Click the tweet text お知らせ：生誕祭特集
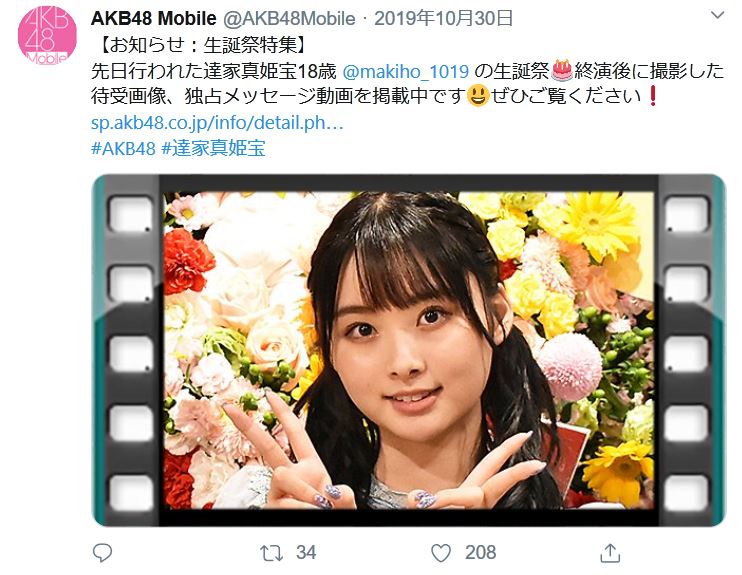 pyautogui.click(x=203, y=45)
